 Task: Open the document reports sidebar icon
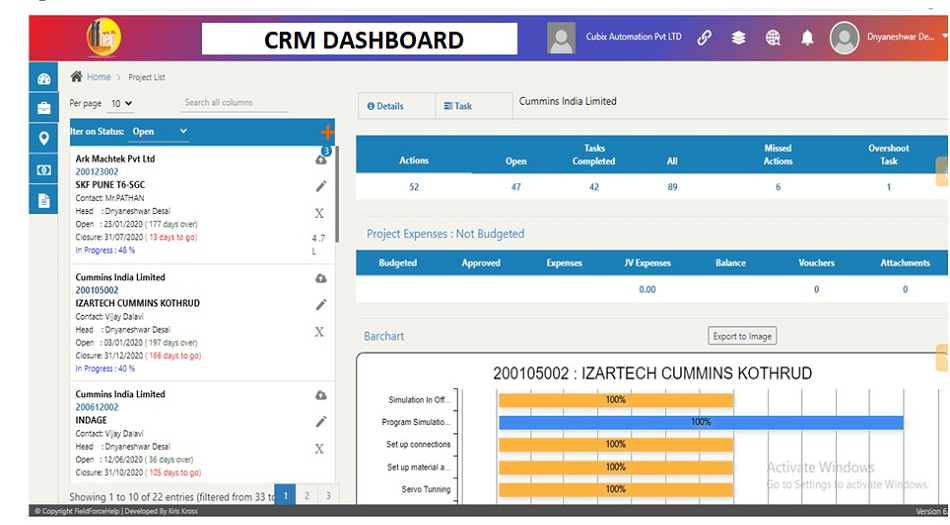tap(44, 201)
